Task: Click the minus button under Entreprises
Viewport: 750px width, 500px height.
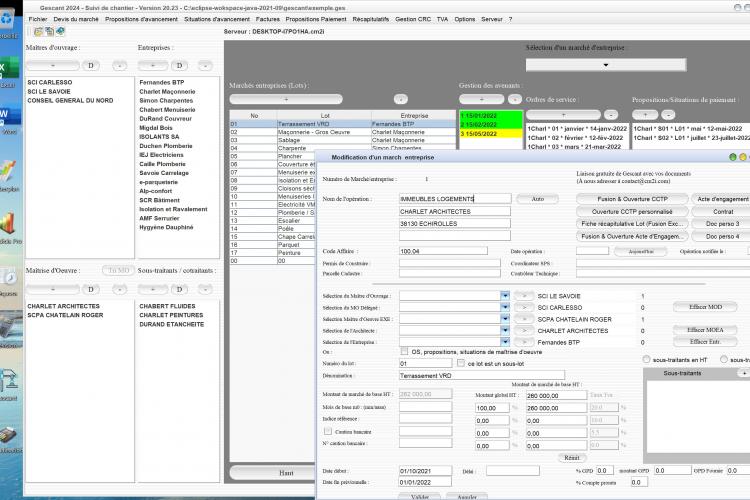Action: [205, 66]
